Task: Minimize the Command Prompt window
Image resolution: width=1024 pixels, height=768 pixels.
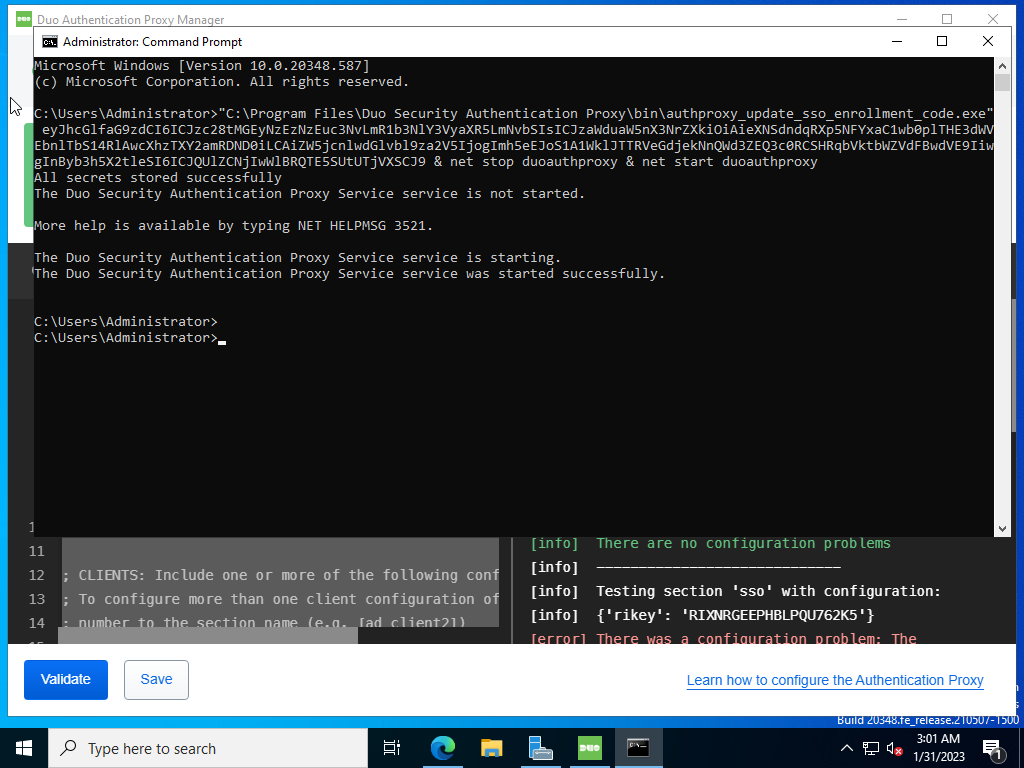Action: click(x=897, y=41)
